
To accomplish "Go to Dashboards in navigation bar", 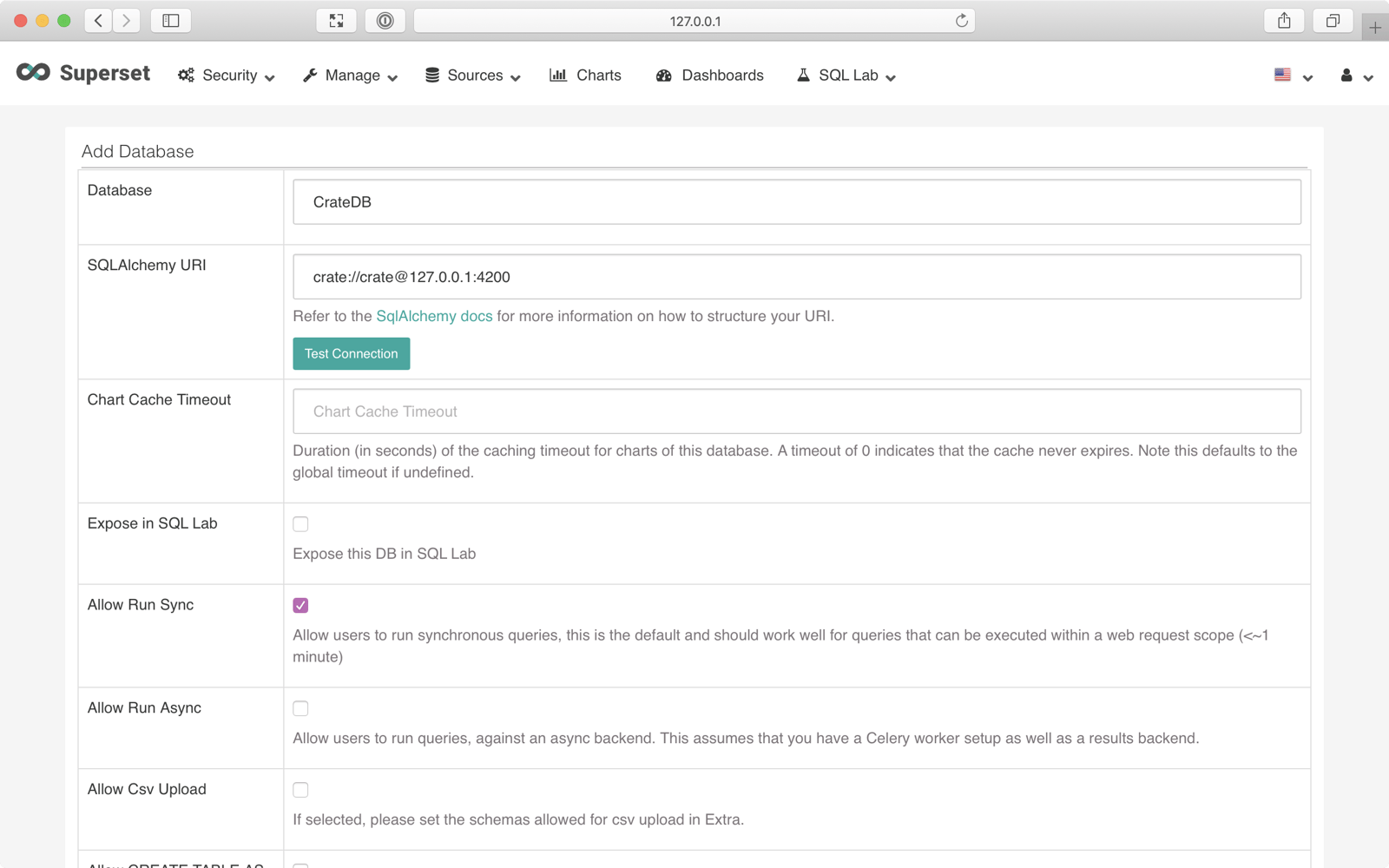I will 710,76.
